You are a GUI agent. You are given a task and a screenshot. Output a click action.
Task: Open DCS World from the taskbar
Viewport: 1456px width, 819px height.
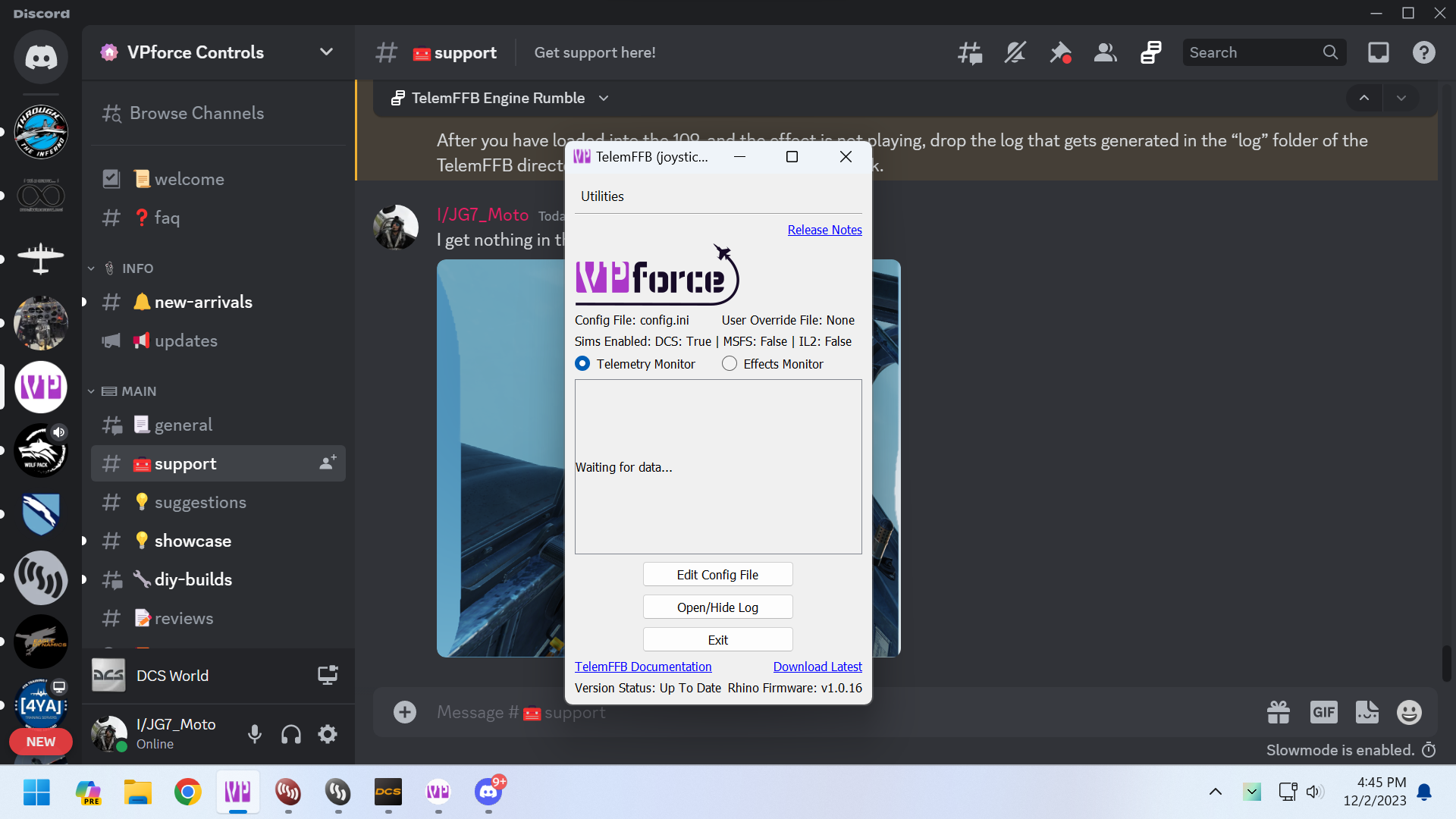[x=388, y=792]
